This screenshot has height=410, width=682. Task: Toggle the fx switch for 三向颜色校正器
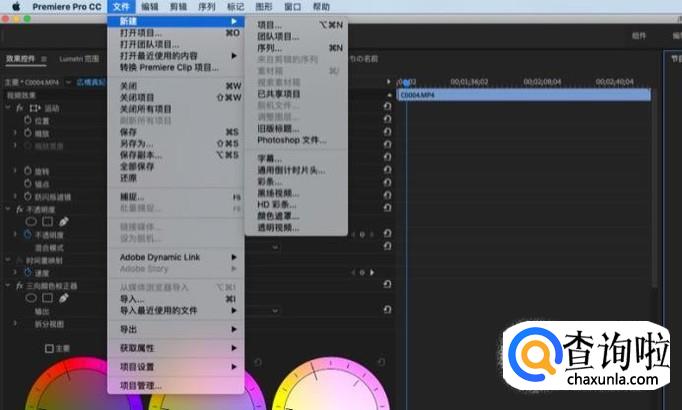coord(19,285)
